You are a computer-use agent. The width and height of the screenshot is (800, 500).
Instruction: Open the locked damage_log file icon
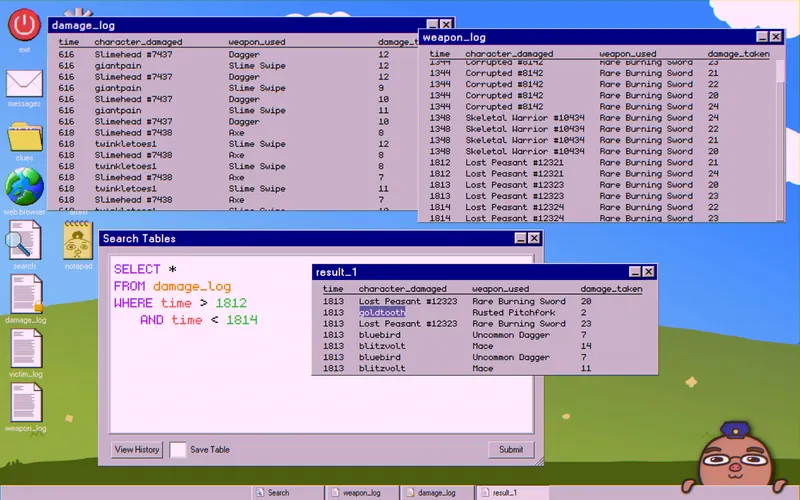pyautogui.click(x=26, y=294)
